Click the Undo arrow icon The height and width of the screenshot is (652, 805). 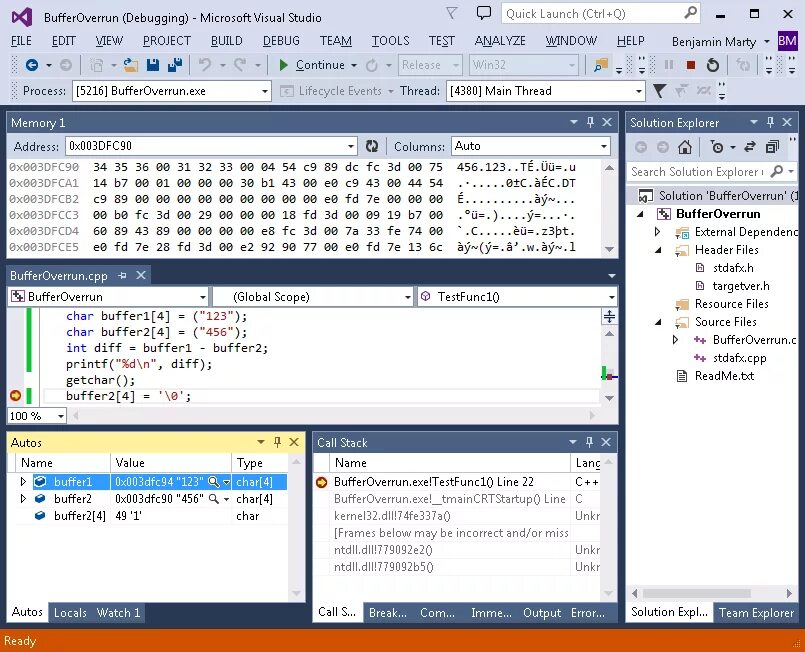[205, 65]
